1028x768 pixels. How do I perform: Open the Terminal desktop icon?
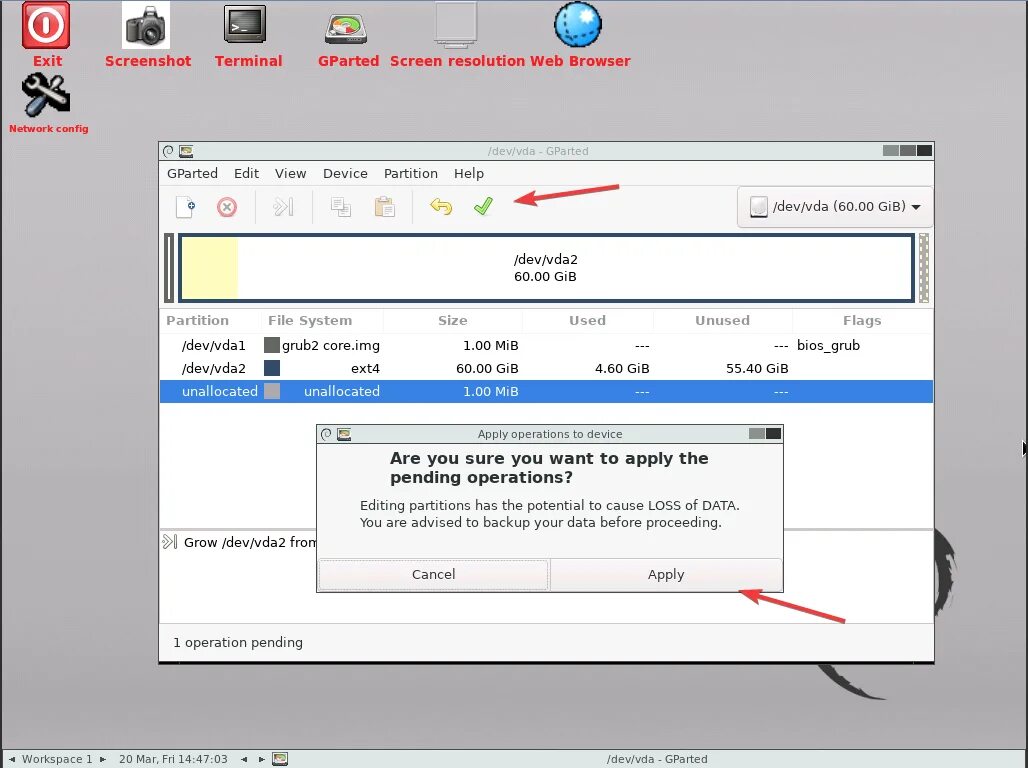(x=245, y=25)
